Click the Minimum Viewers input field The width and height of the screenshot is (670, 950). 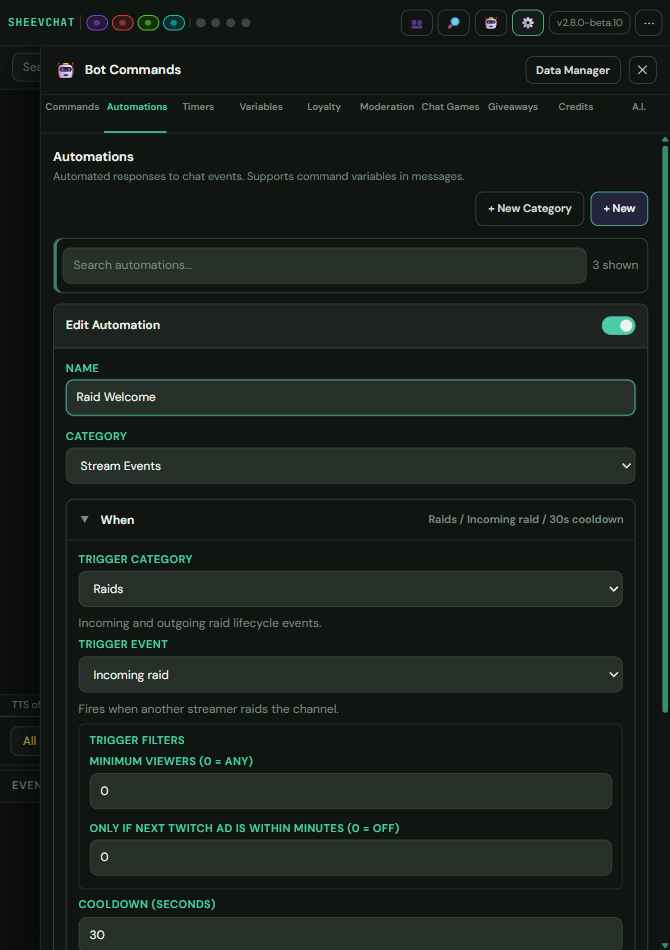350,791
